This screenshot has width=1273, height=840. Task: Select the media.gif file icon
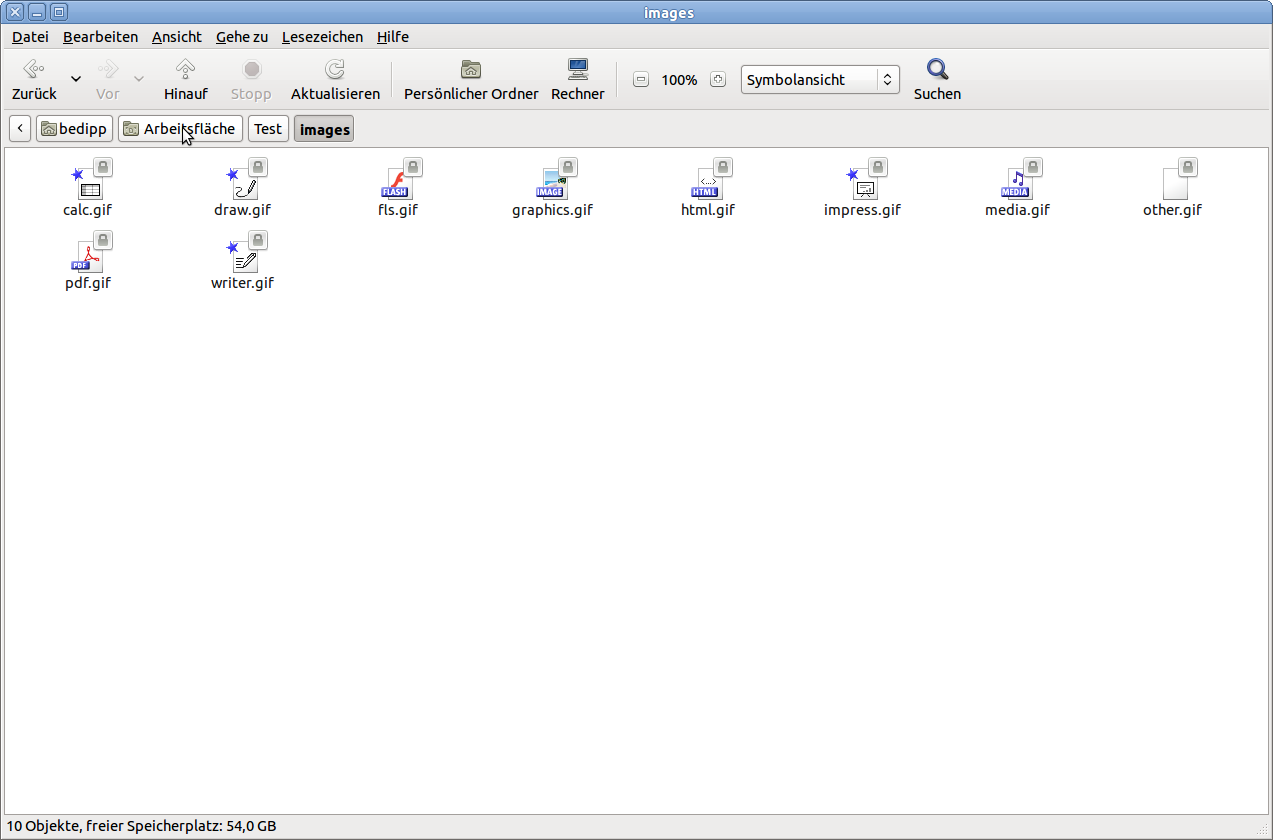1017,182
